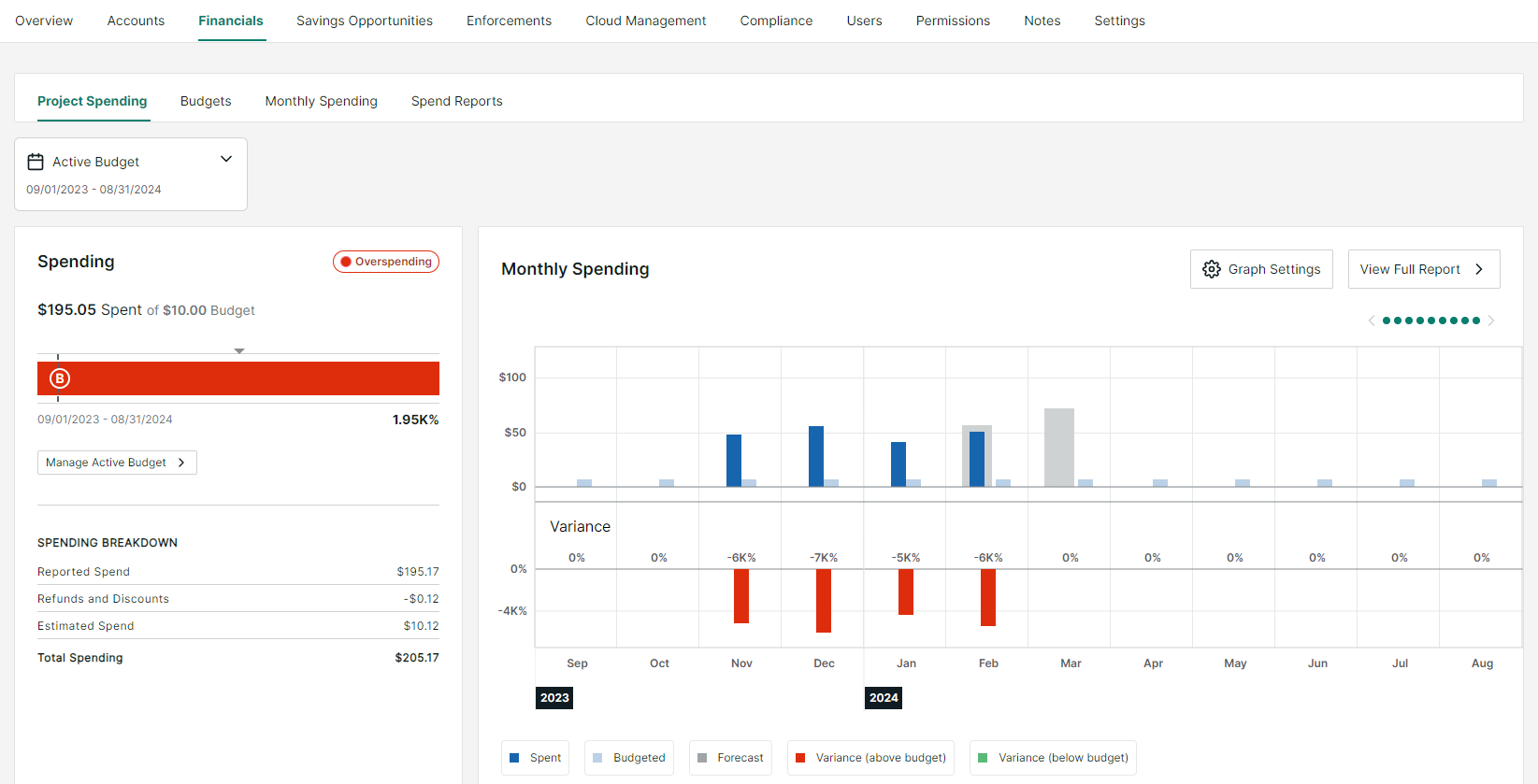
Task: Open the Users tab
Action: pos(864,21)
